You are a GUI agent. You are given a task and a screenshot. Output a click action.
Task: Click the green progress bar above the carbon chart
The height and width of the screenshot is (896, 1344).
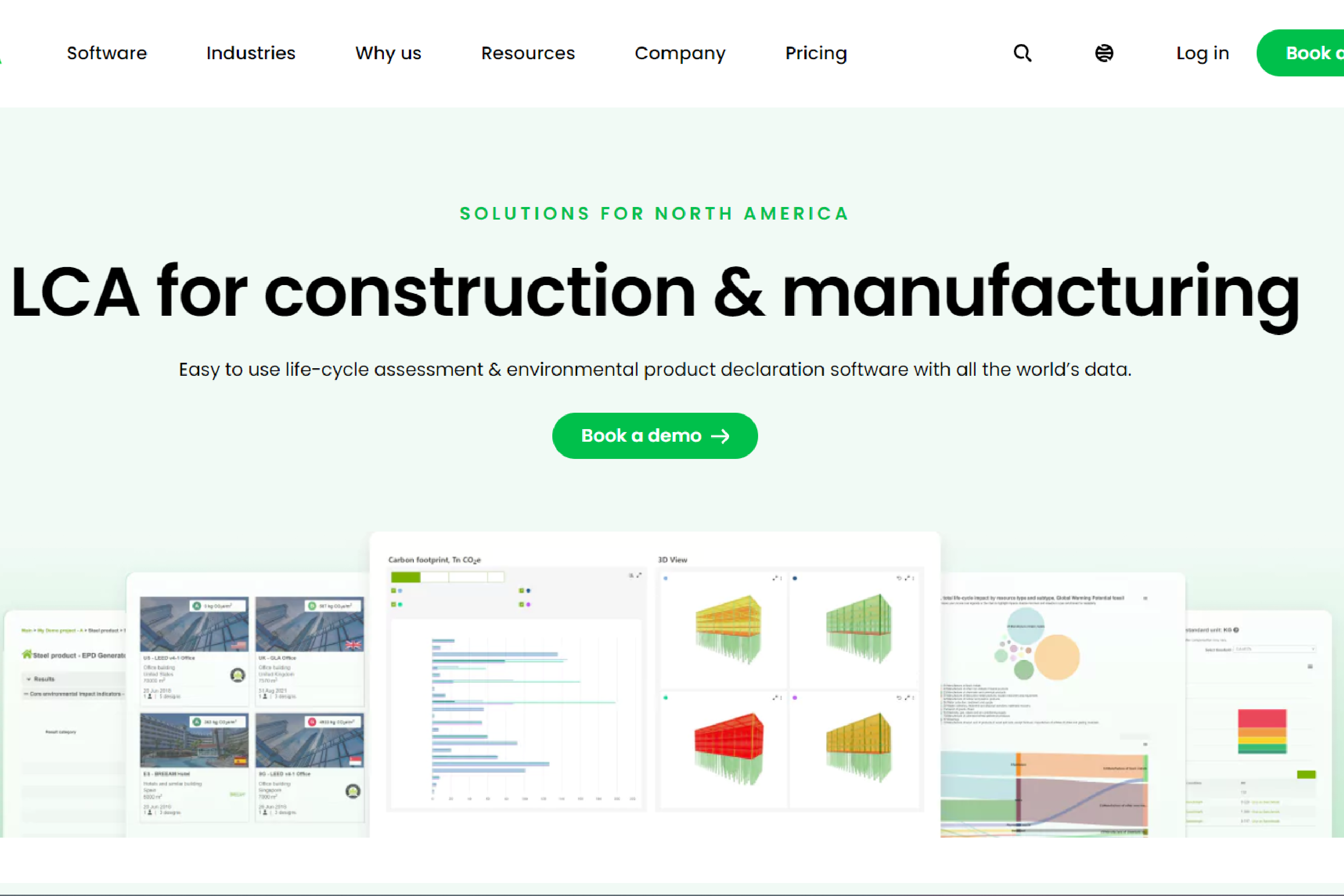[x=405, y=577]
